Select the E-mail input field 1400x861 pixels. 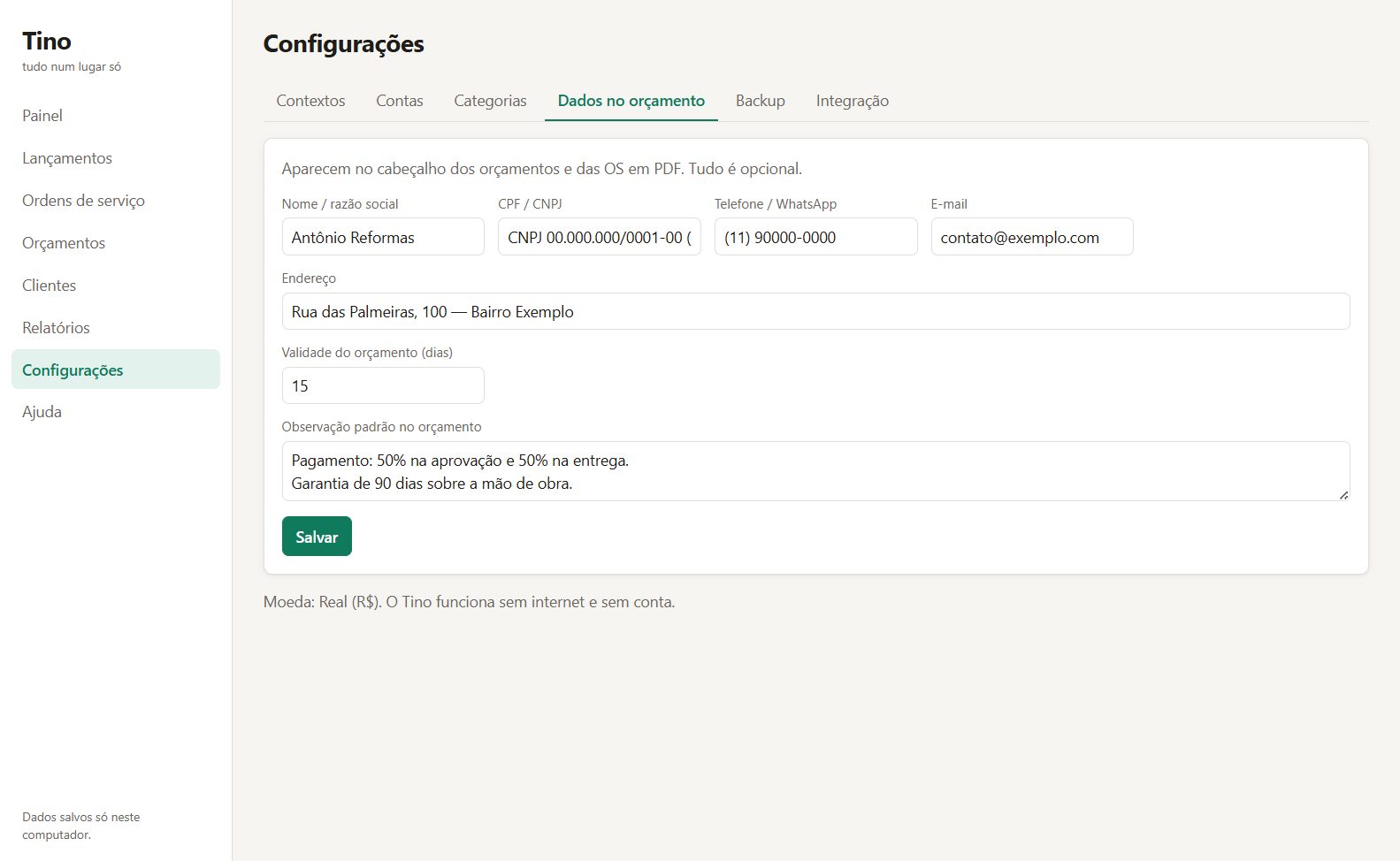pyautogui.click(x=1032, y=237)
